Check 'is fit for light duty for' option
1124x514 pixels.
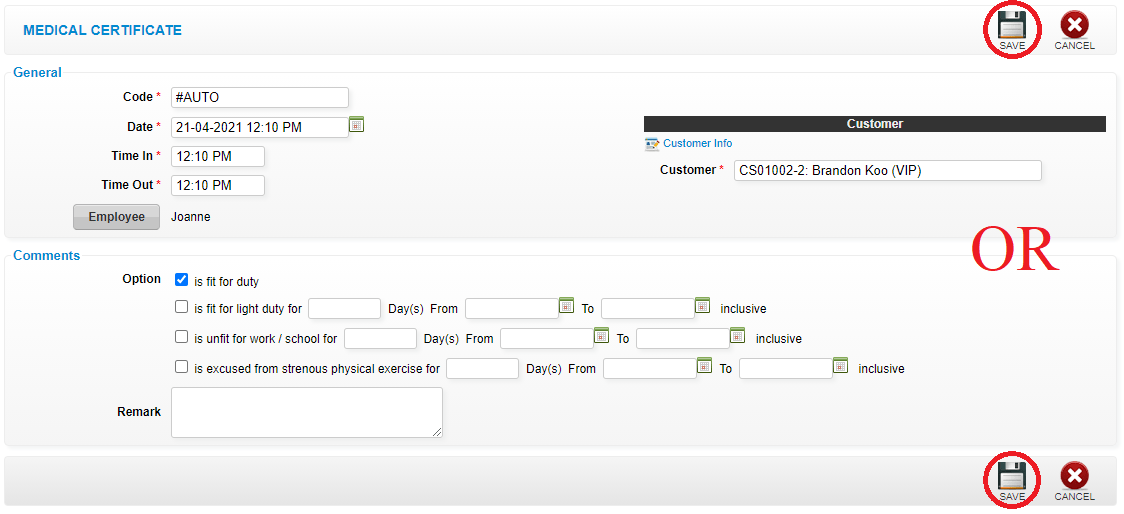click(181, 307)
